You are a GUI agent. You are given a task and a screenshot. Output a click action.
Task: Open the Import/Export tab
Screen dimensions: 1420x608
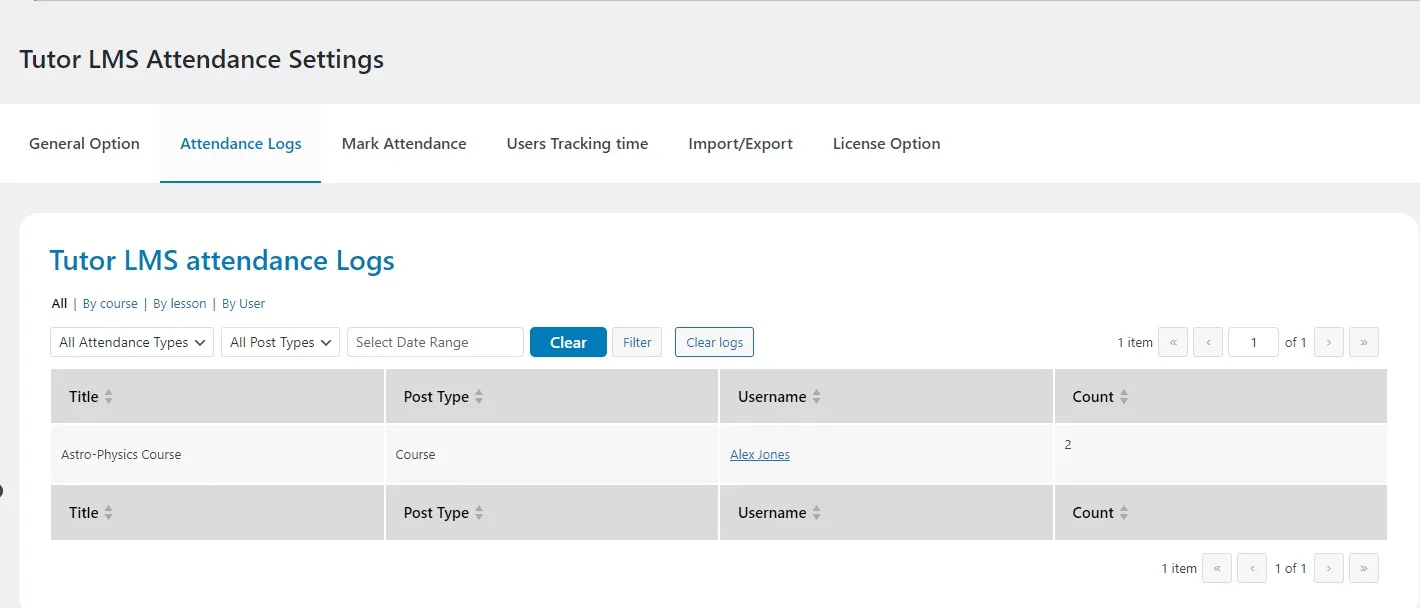pyautogui.click(x=740, y=143)
